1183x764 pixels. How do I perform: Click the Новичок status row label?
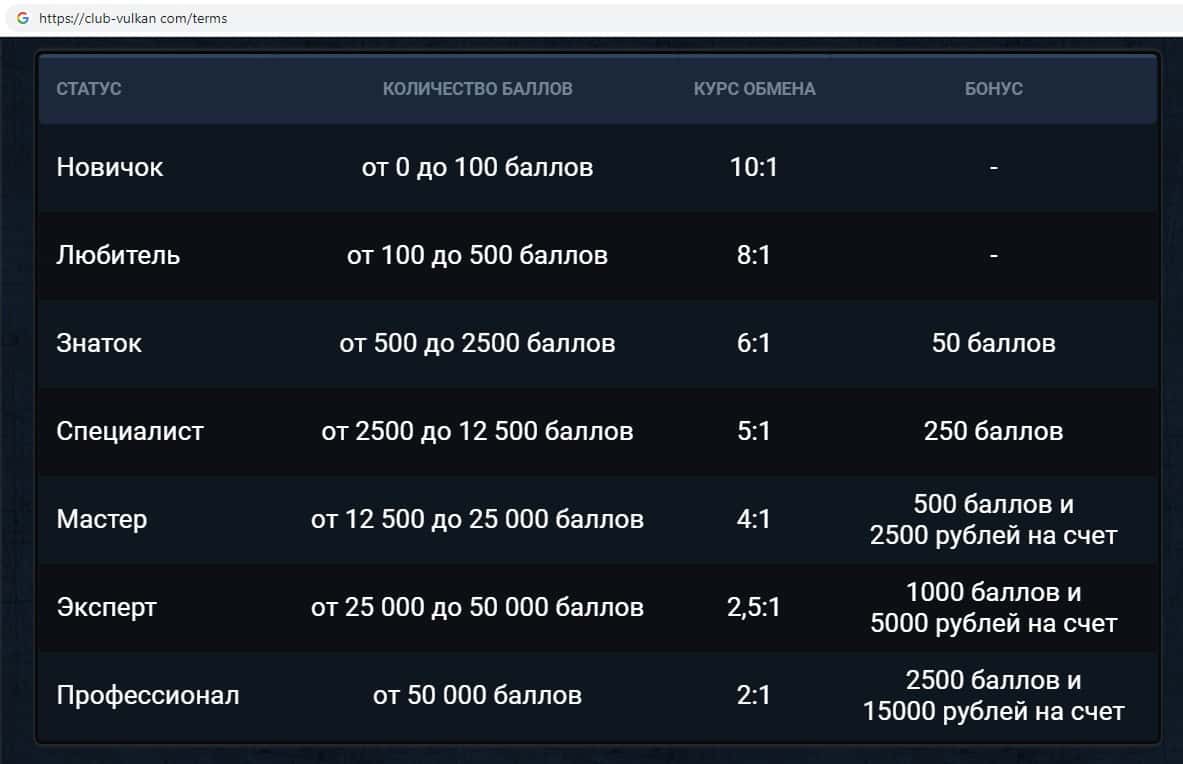click(110, 167)
